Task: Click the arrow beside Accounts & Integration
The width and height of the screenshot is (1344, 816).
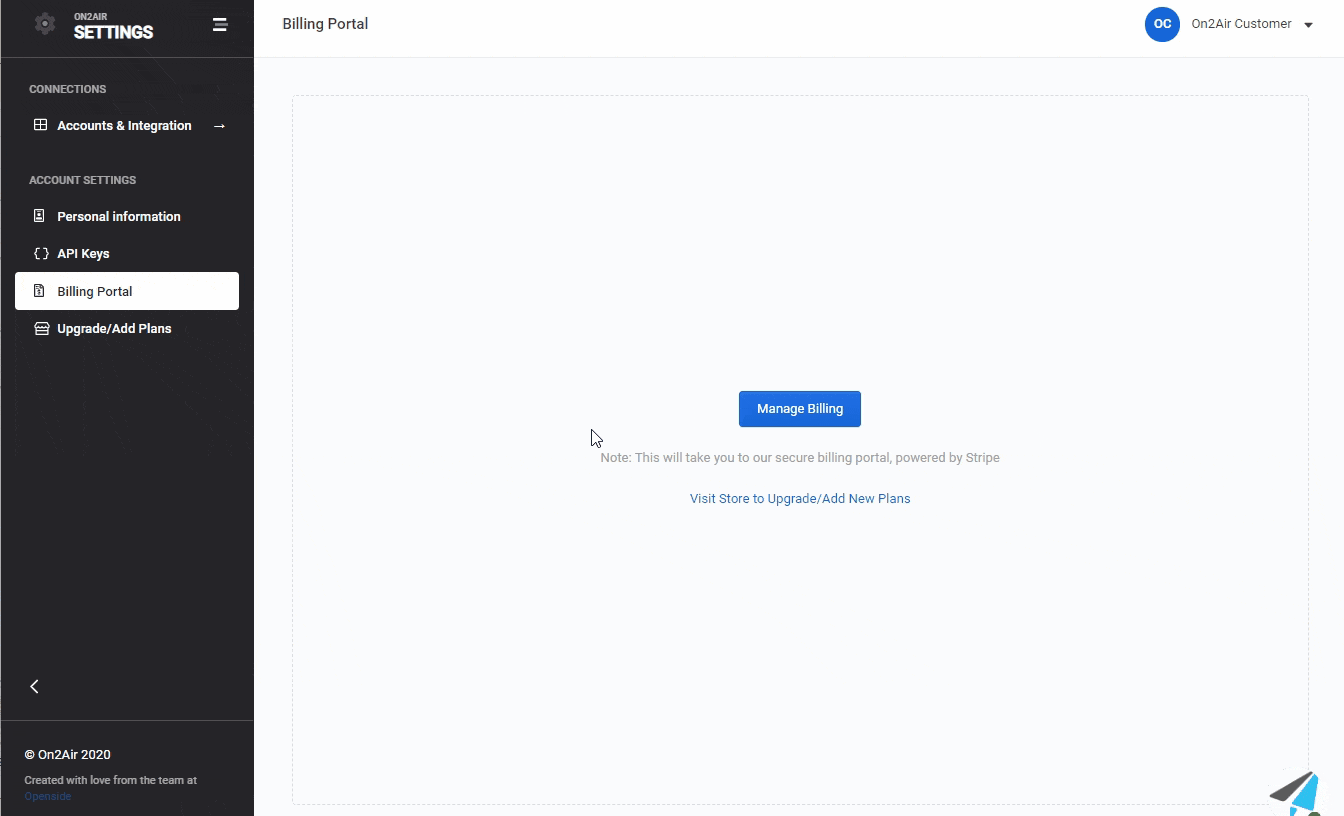Action: (219, 126)
